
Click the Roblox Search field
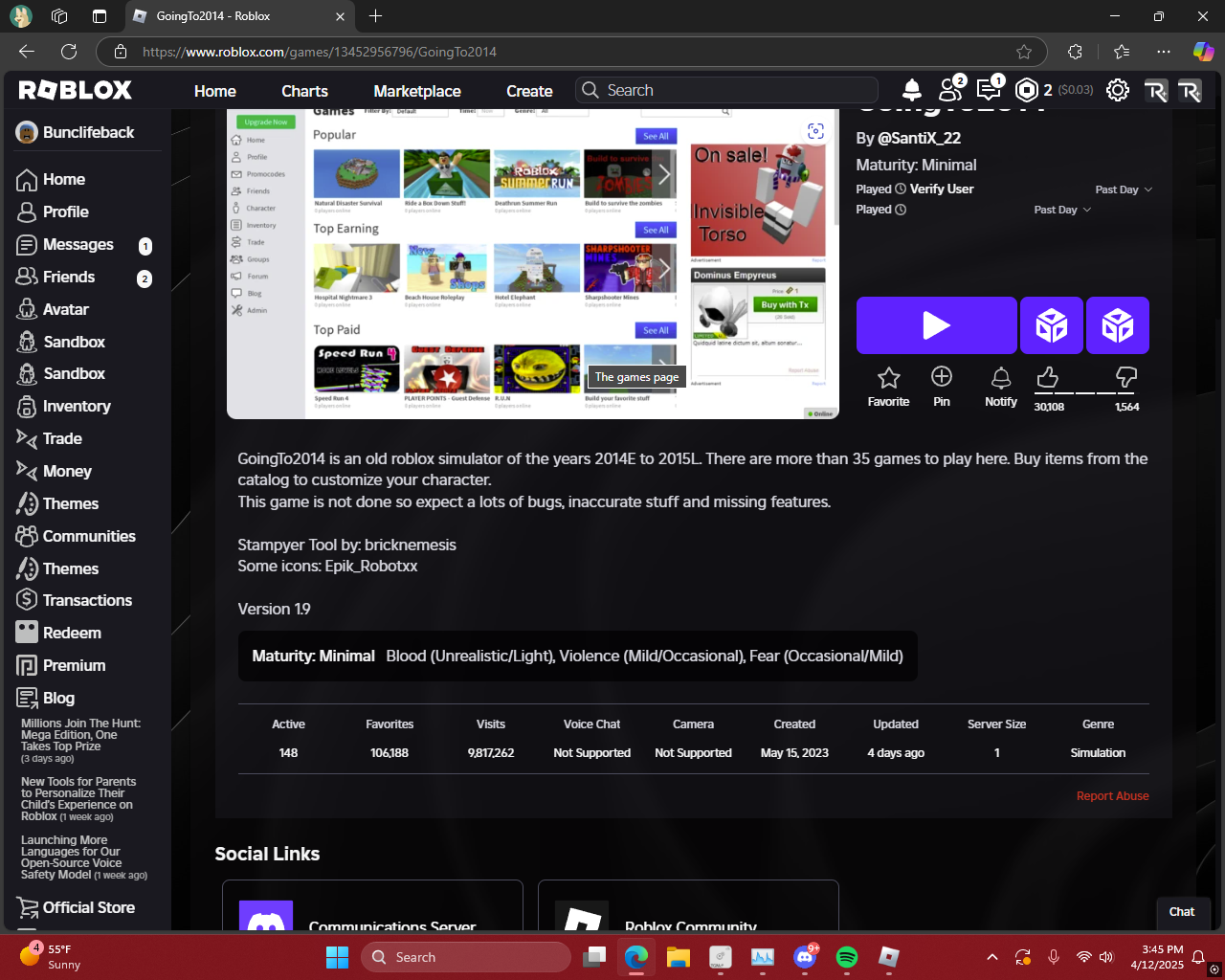tap(726, 90)
